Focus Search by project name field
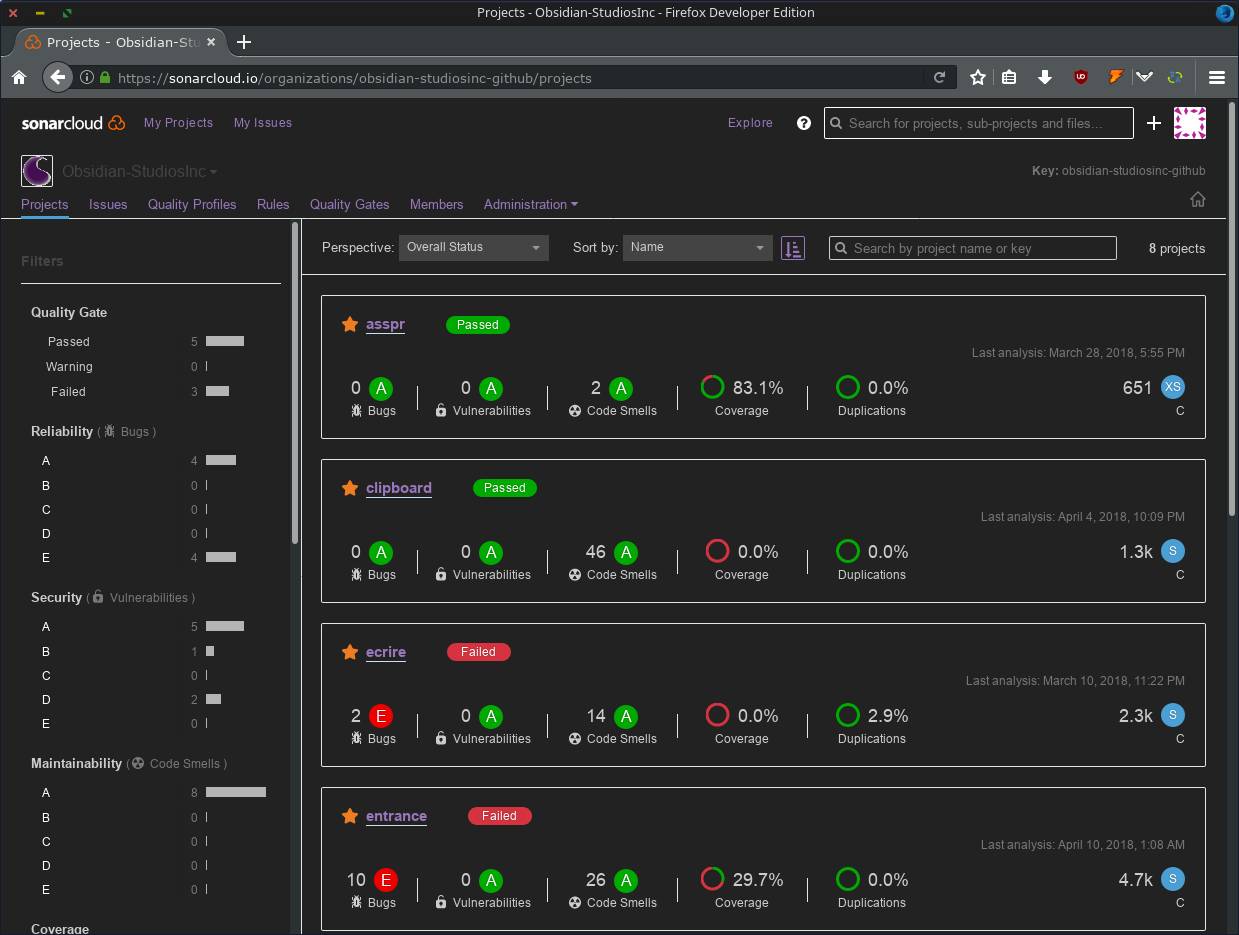This screenshot has height=935, width=1239. 972,248
